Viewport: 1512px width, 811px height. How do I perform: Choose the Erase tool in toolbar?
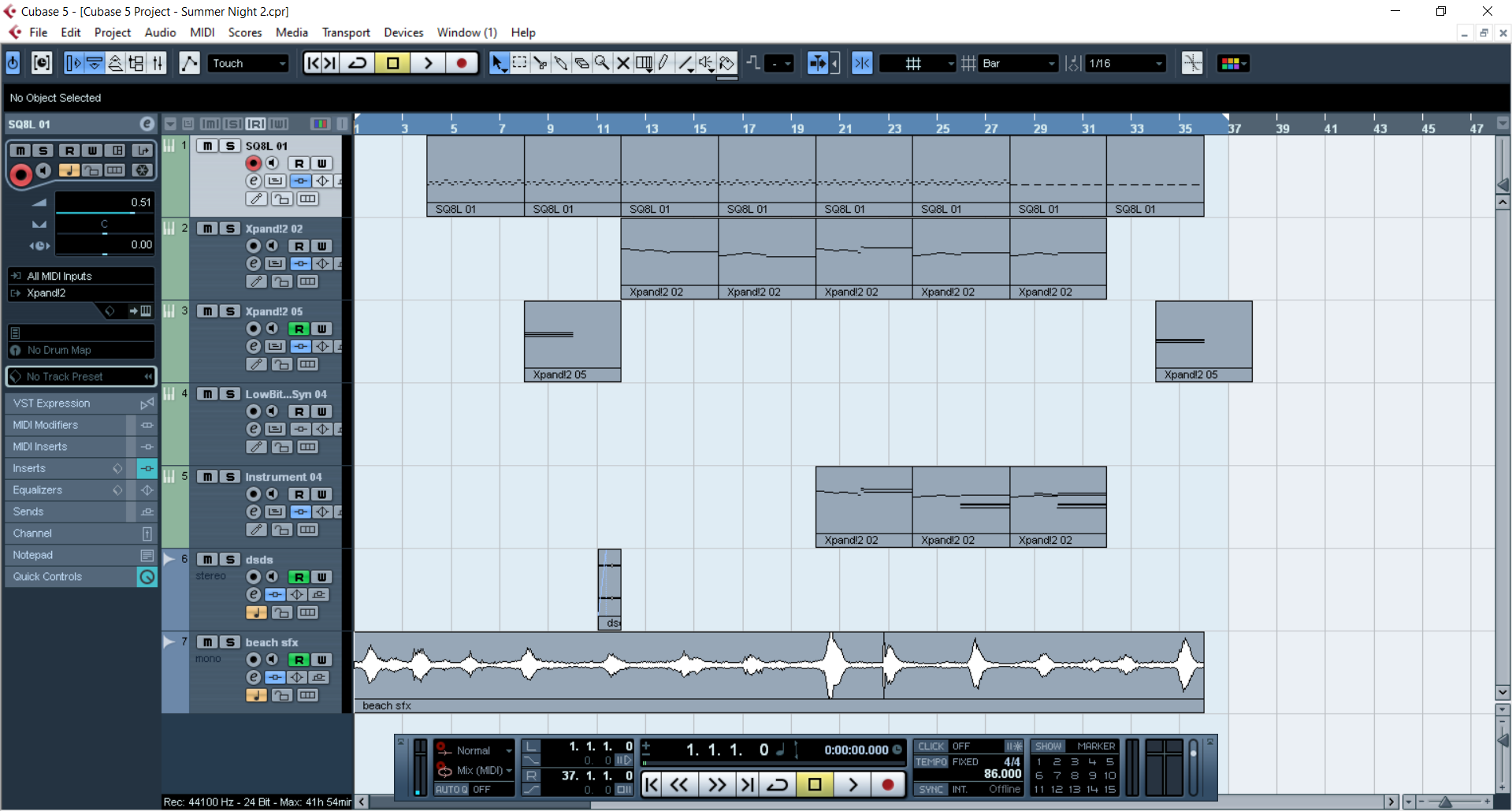pos(581,63)
